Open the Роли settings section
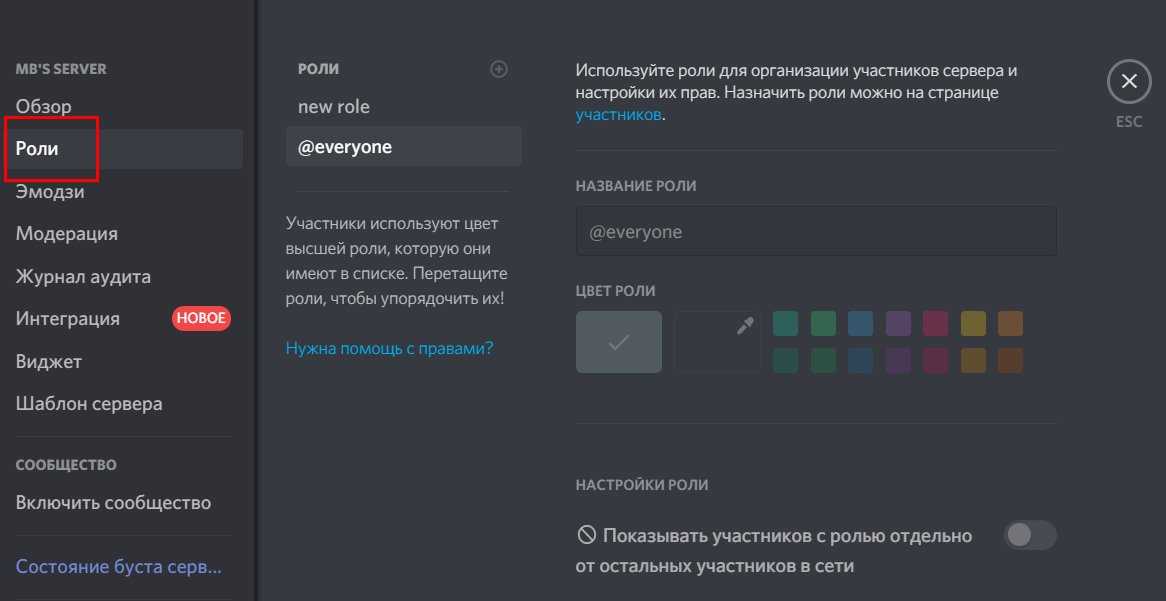Image resolution: width=1166 pixels, height=601 pixels. pyautogui.click(x=38, y=149)
